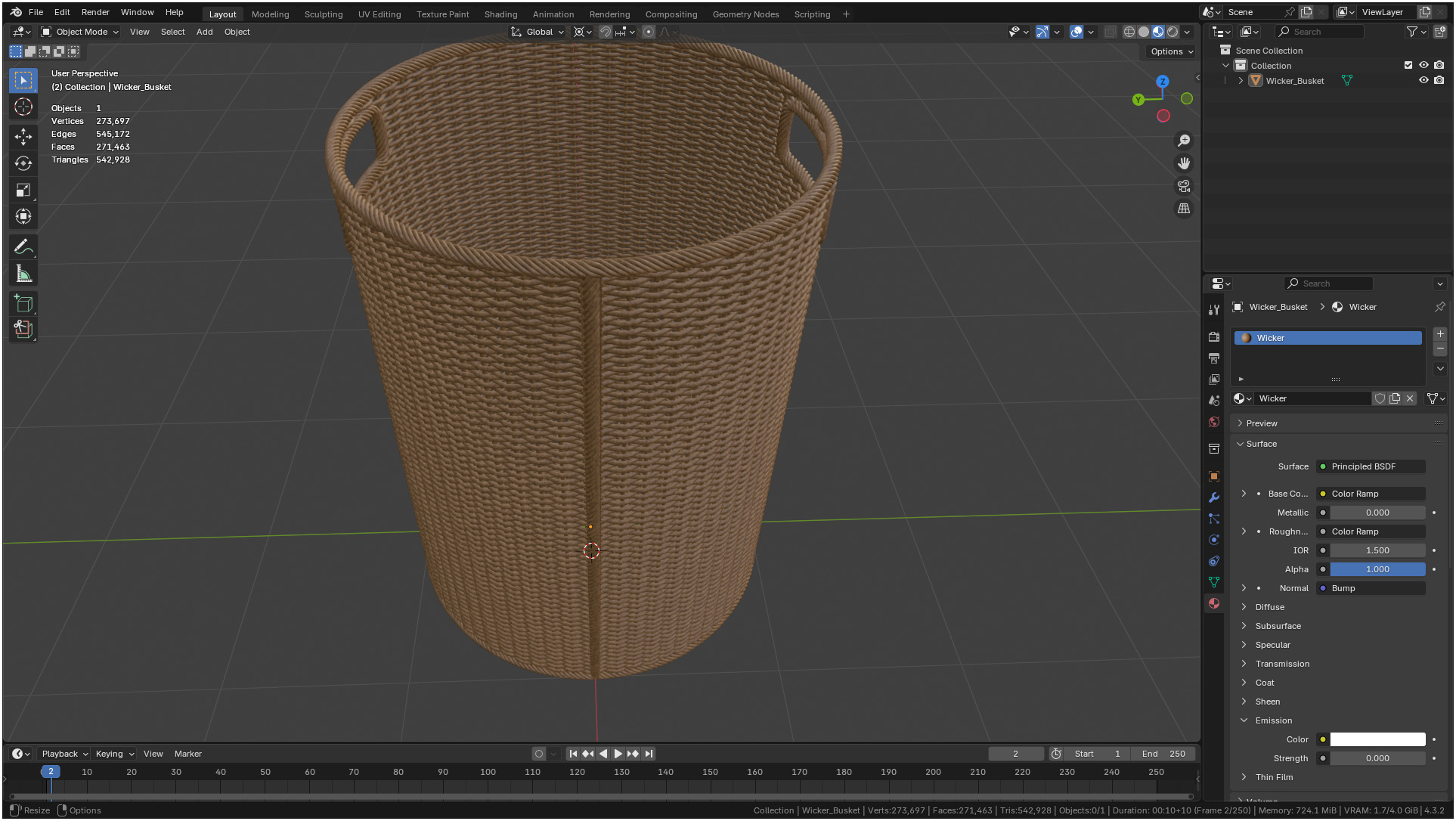Select the Add Cube tool
This screenshot has height=821, width=1456.
[x=23, y=304]
